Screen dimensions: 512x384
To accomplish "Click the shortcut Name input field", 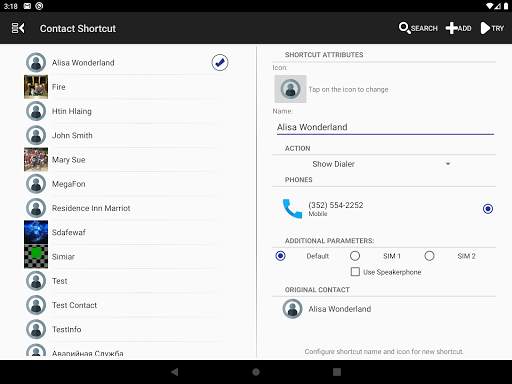I will click(385, 127).
